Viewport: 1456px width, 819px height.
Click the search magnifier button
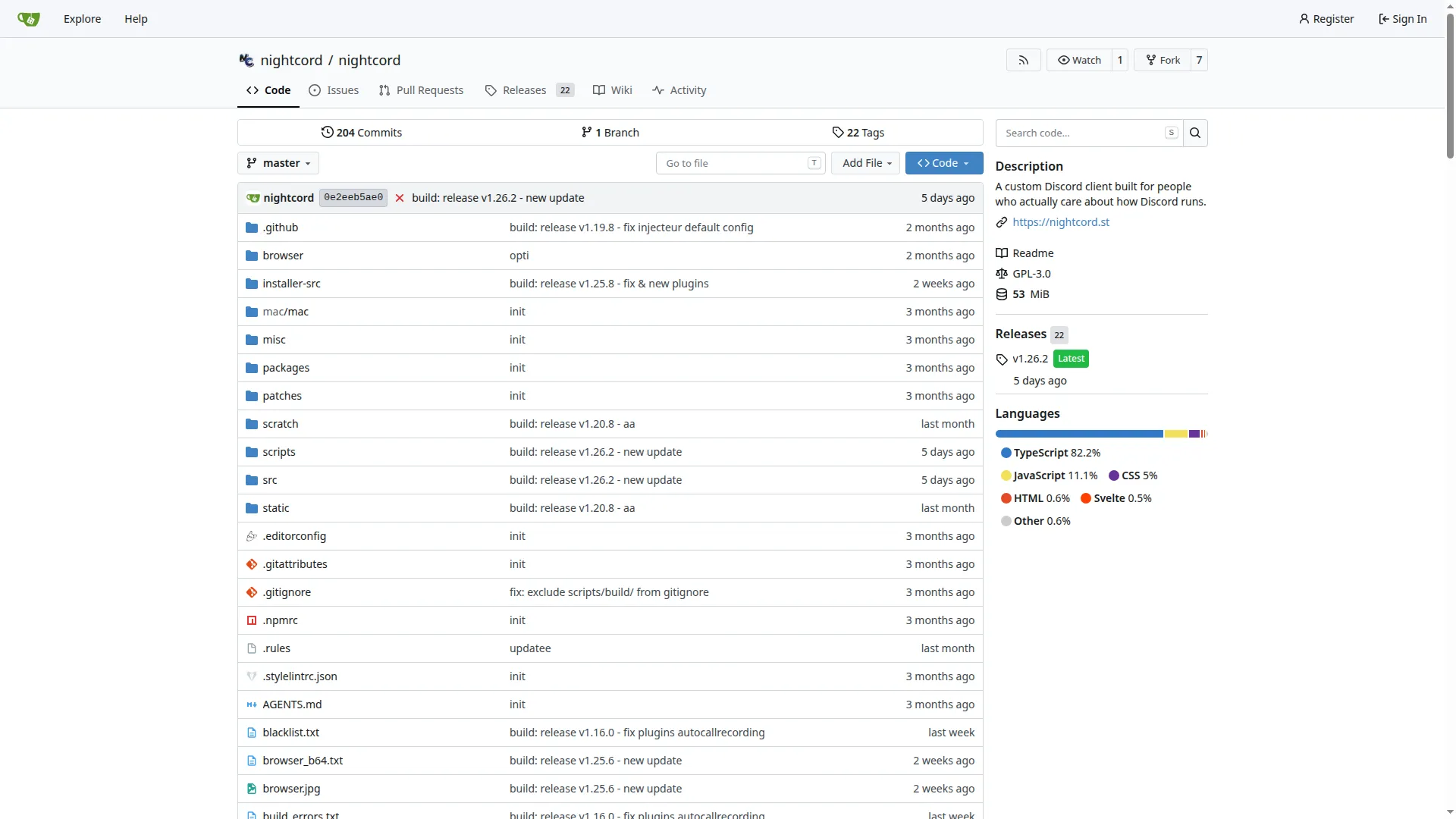click(x=1195, y=133)
